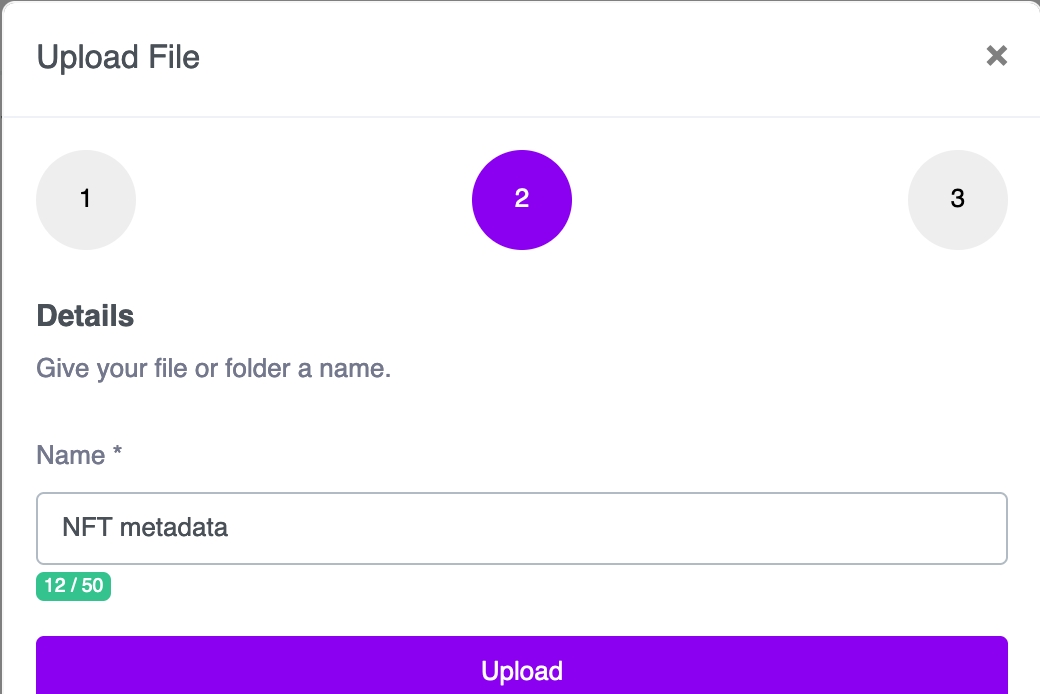Click the number 1 in the first step
This screenshot has width=1040, height=694.
tap(86, 199)
